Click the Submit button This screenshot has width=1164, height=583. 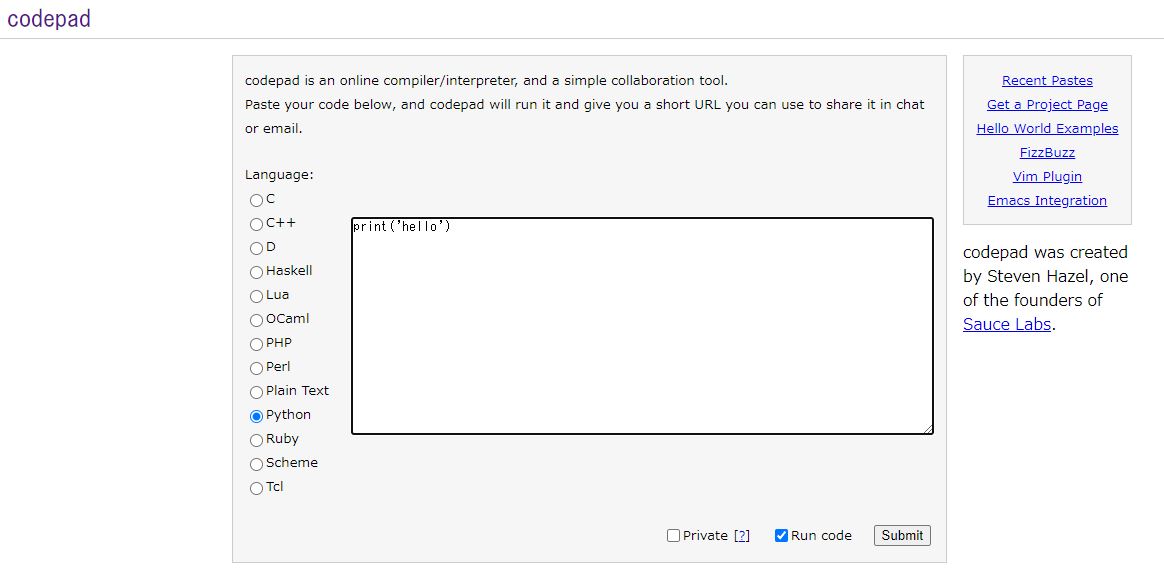(901, 535)
